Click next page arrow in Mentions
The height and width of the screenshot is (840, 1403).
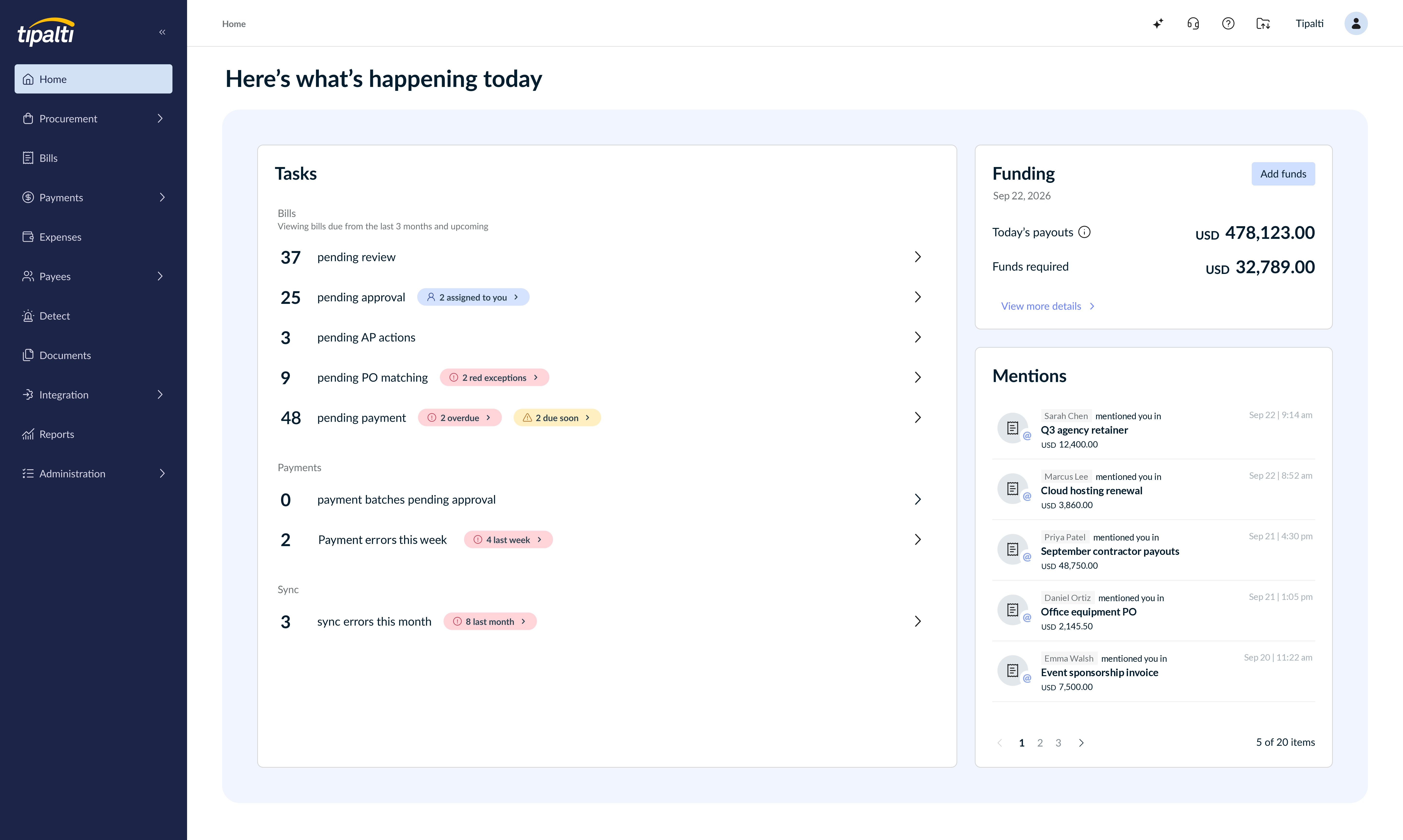1081,743
